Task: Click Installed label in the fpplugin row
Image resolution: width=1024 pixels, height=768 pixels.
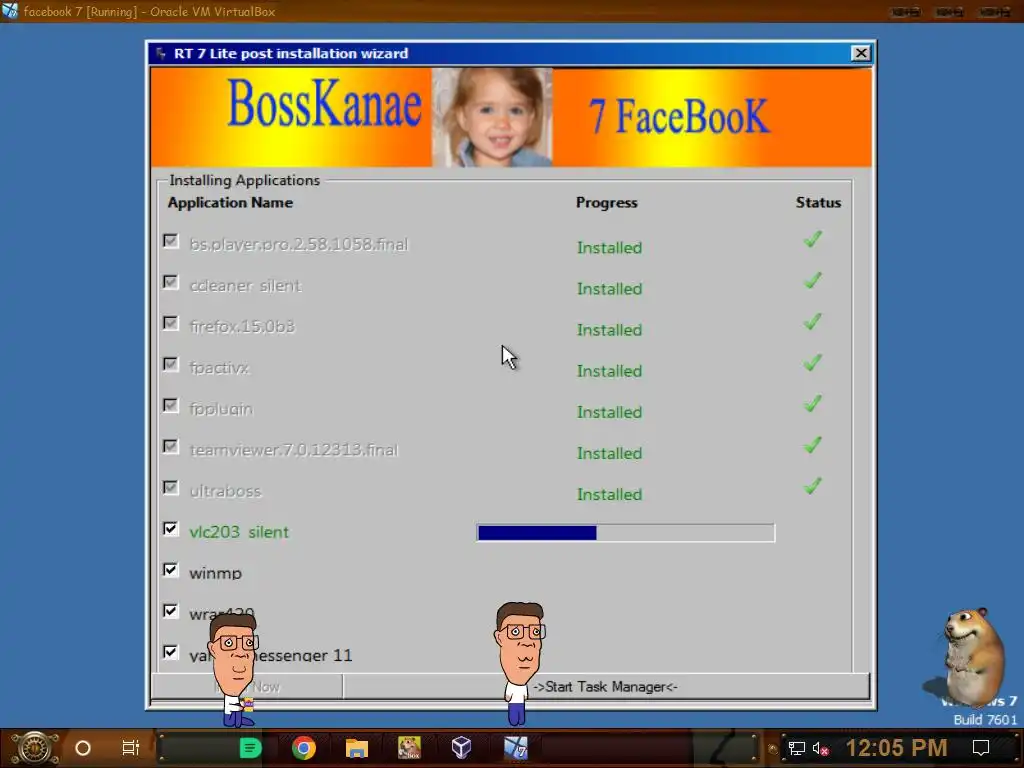Action: (x=609, y=412)
